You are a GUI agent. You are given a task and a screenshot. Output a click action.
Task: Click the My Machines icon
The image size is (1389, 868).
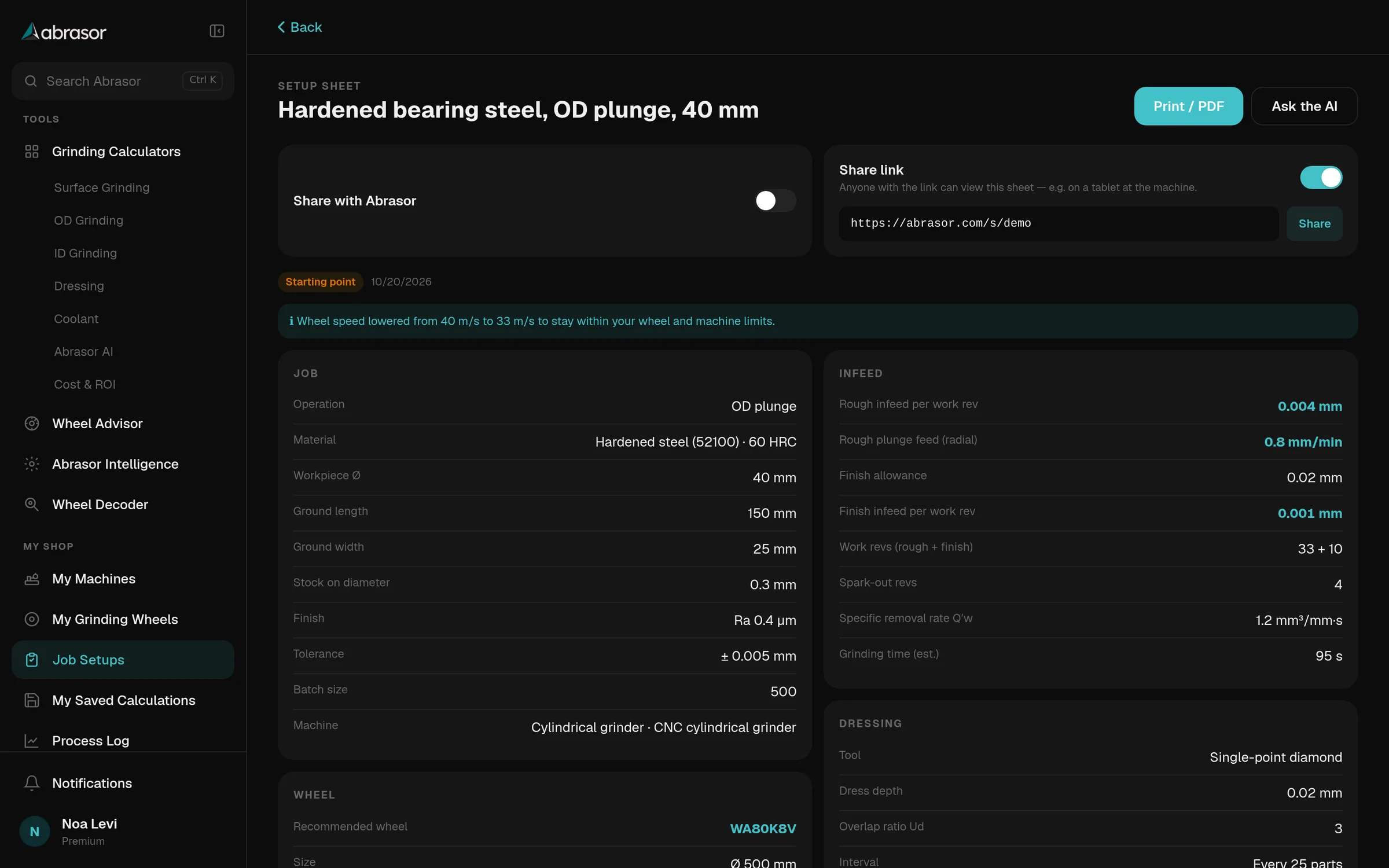pyautogui.click(x=32, y=579)
